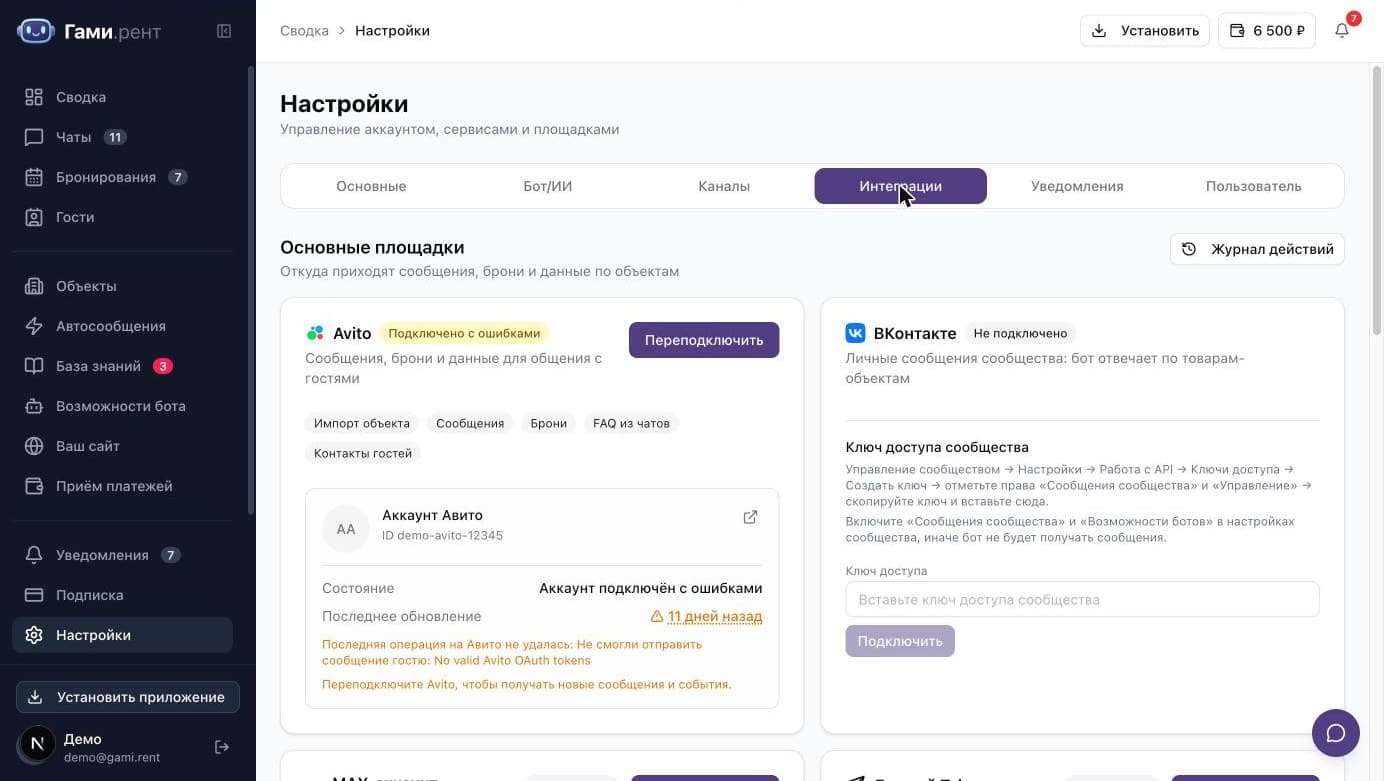Click the Автосообщения lightning icon

[x=34, y=326]
